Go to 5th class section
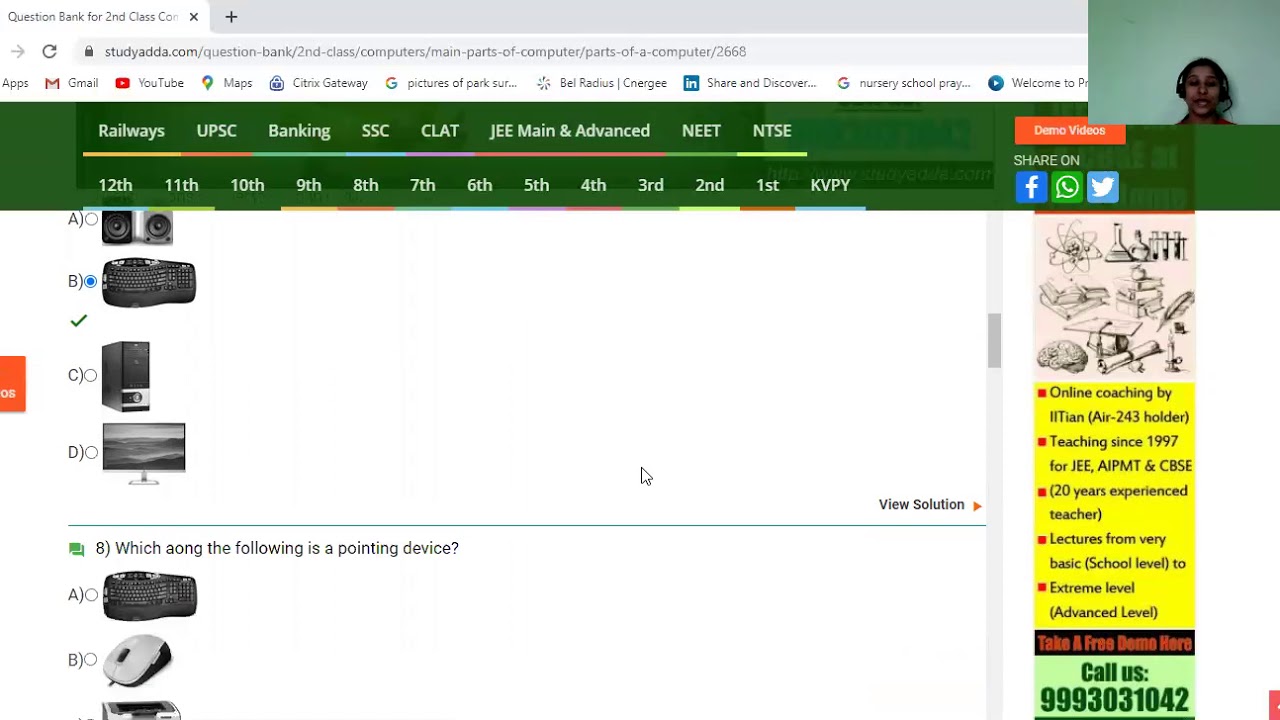Viewport: 1280px width, 720px height. (x=536, y=185)
